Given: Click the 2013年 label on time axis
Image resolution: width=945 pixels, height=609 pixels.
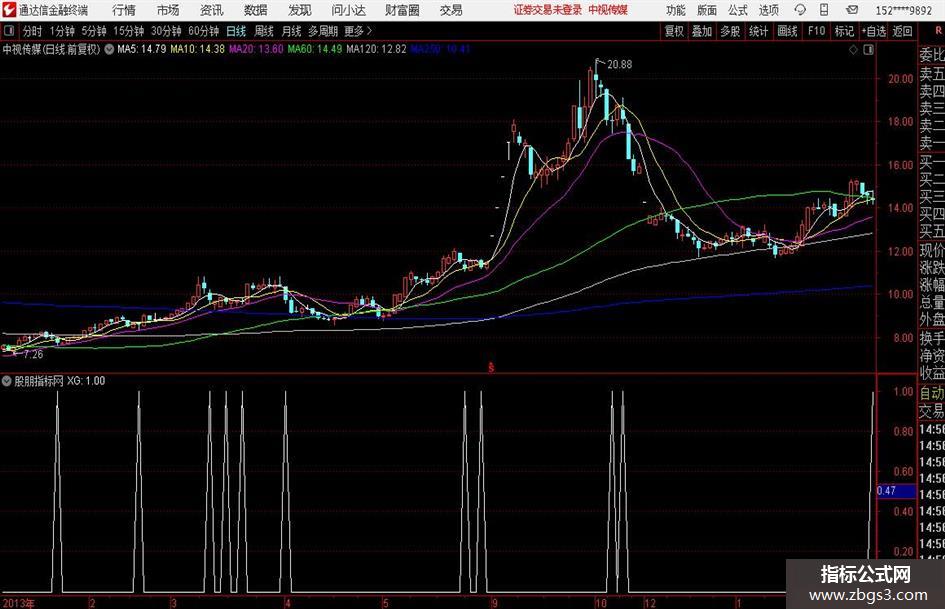Looking at the screenshot, I should tap(19, 603).
